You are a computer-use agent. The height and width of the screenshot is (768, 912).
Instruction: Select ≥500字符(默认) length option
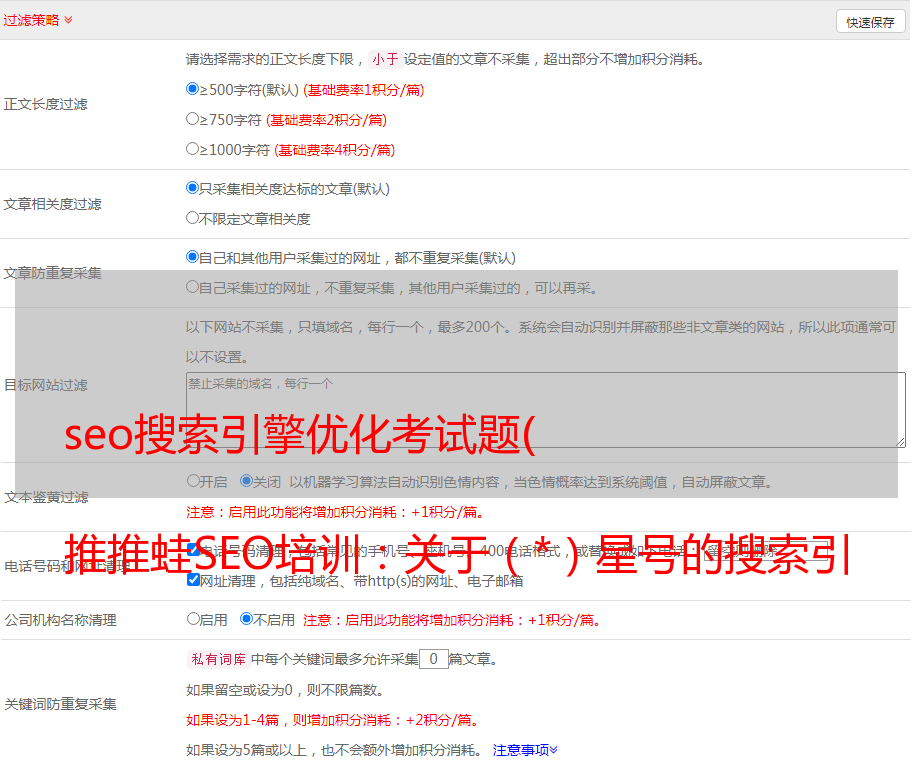pos(193,88)
